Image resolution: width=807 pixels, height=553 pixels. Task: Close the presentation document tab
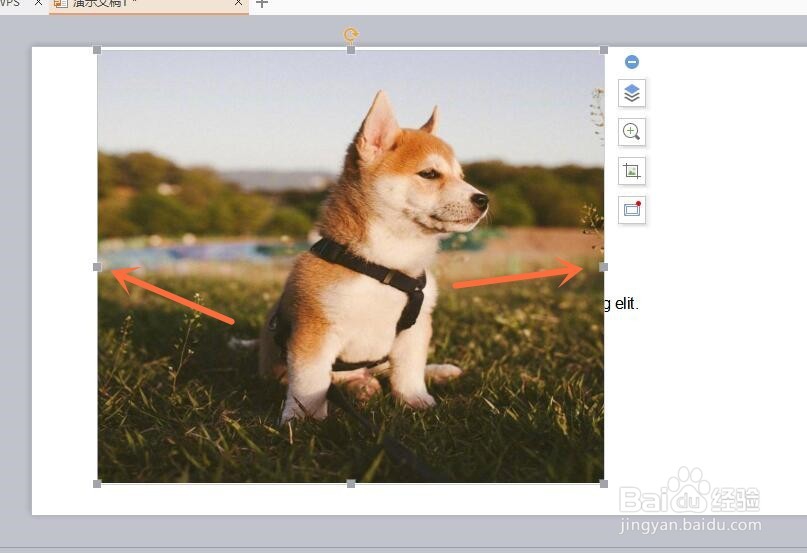[x=238, y=3]
